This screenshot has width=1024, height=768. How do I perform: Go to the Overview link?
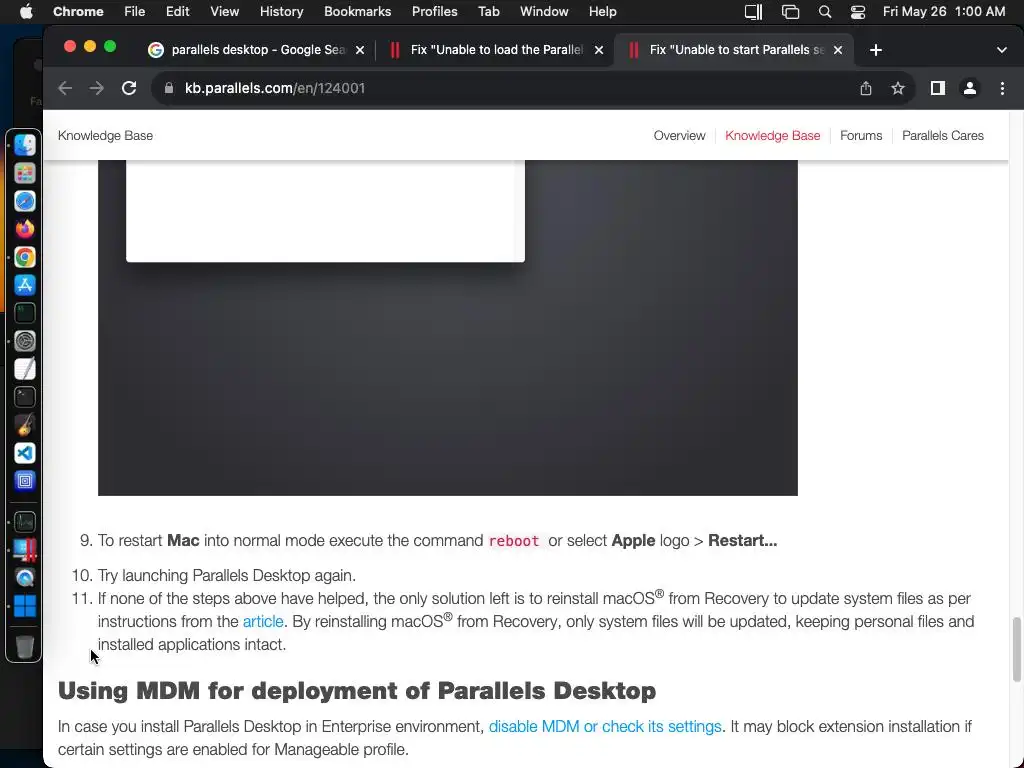coord(679,136)
